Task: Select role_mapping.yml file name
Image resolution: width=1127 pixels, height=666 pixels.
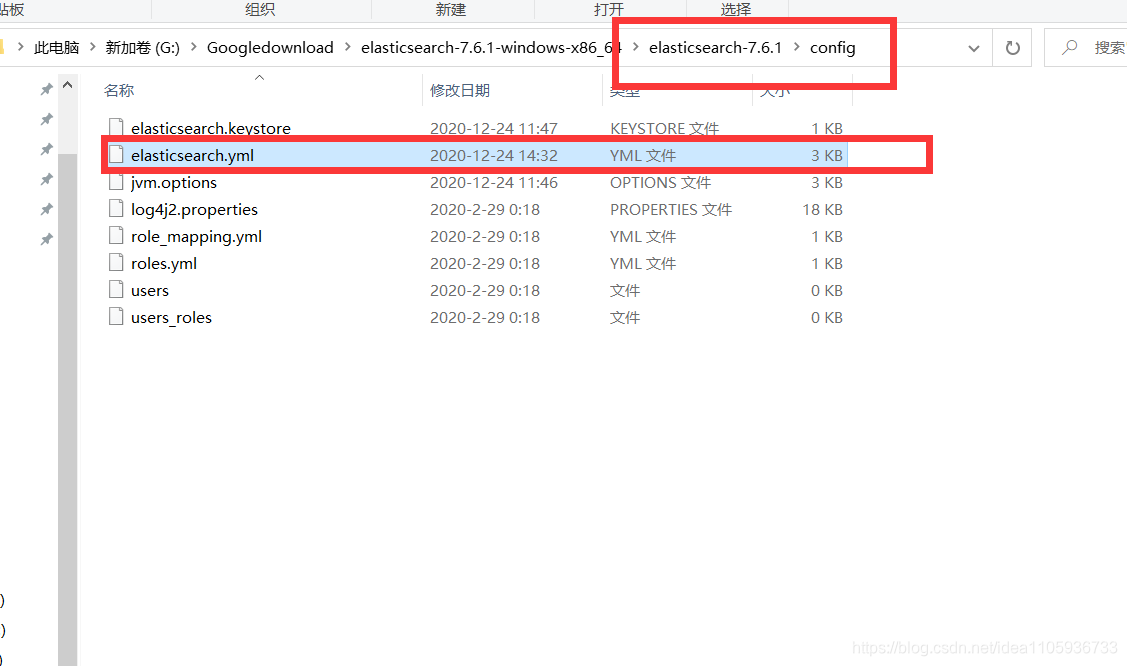Action: click(196, 236)
